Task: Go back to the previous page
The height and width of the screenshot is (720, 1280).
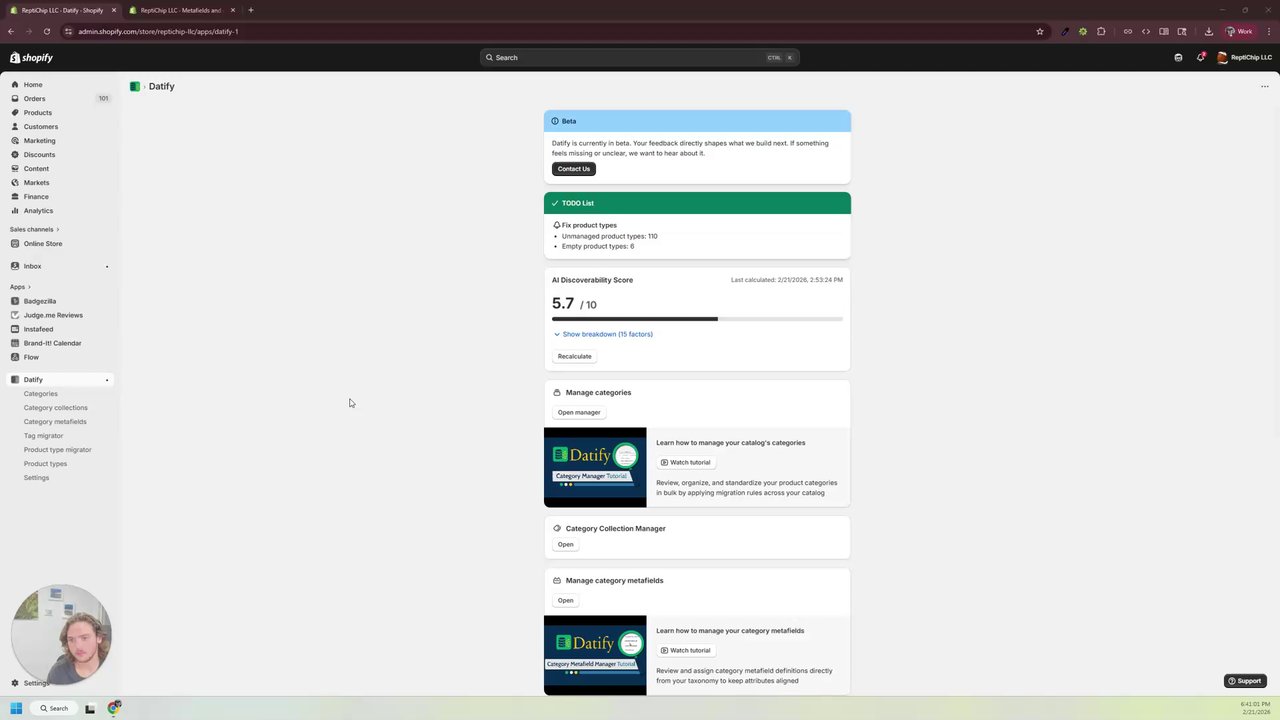Action: point(11,31)
